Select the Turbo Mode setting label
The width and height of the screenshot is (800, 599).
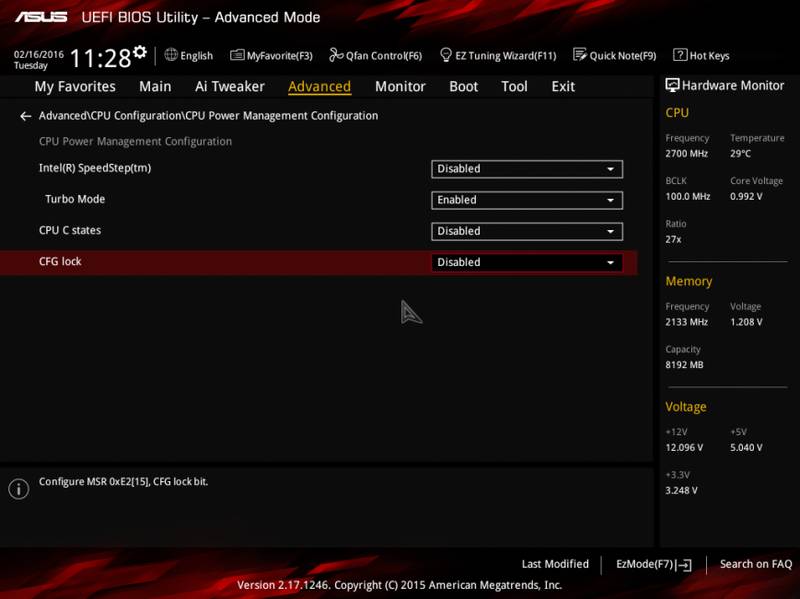(75, 199)
